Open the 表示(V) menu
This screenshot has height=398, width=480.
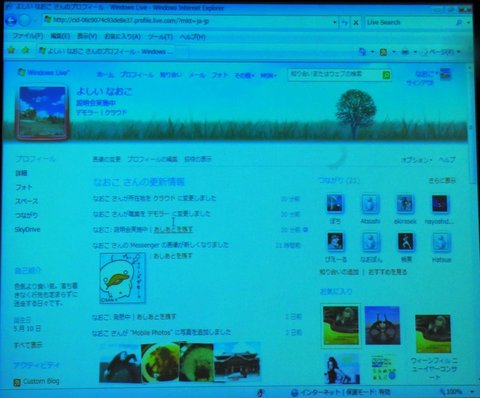[x=87, y=36]
